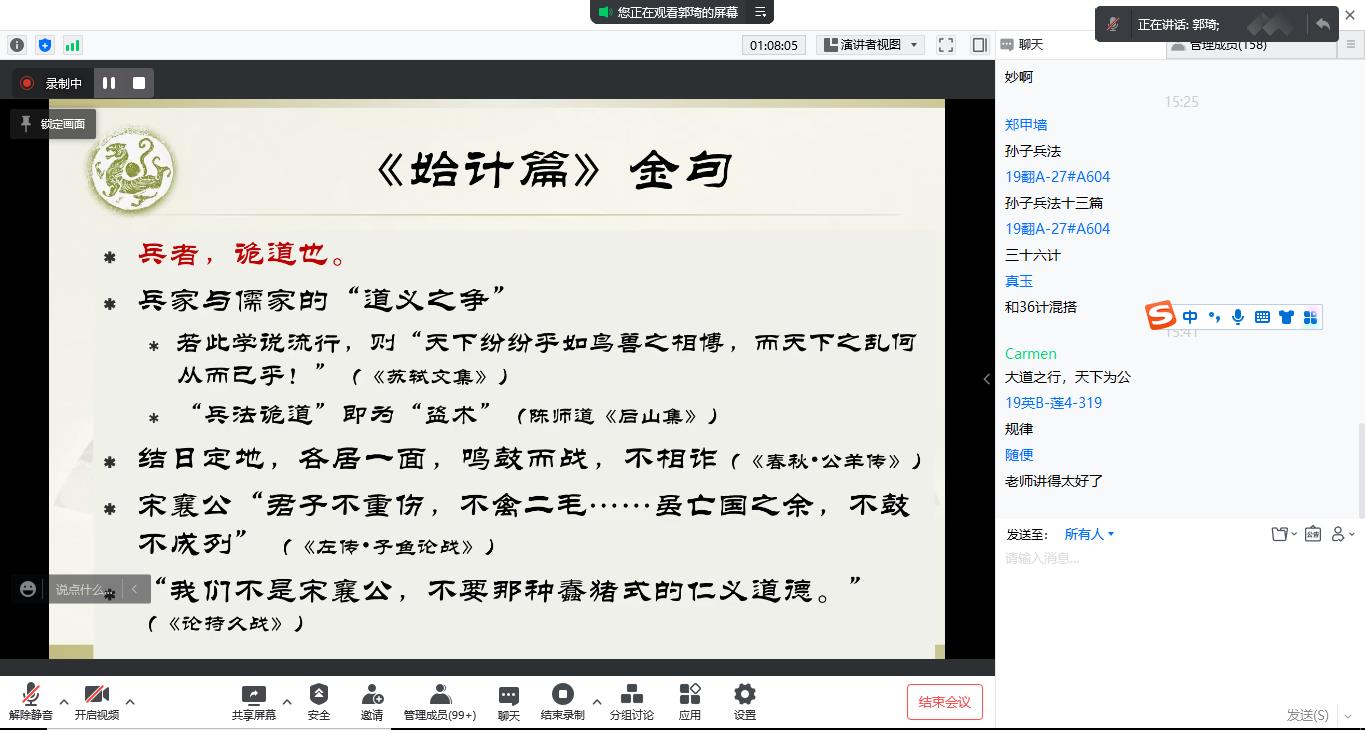Open the emoji picker beside 说点什么
The image size is (1365, 730).
[27, 589]
